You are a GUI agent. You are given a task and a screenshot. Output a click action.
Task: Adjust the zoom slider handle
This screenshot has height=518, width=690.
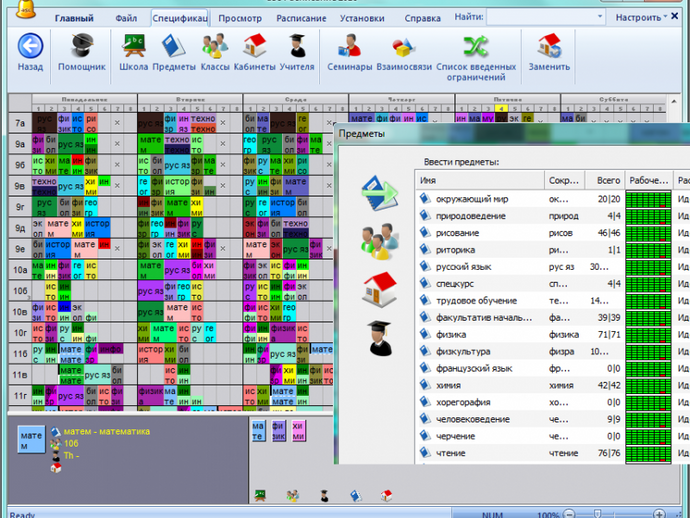(x=598, y=514)
